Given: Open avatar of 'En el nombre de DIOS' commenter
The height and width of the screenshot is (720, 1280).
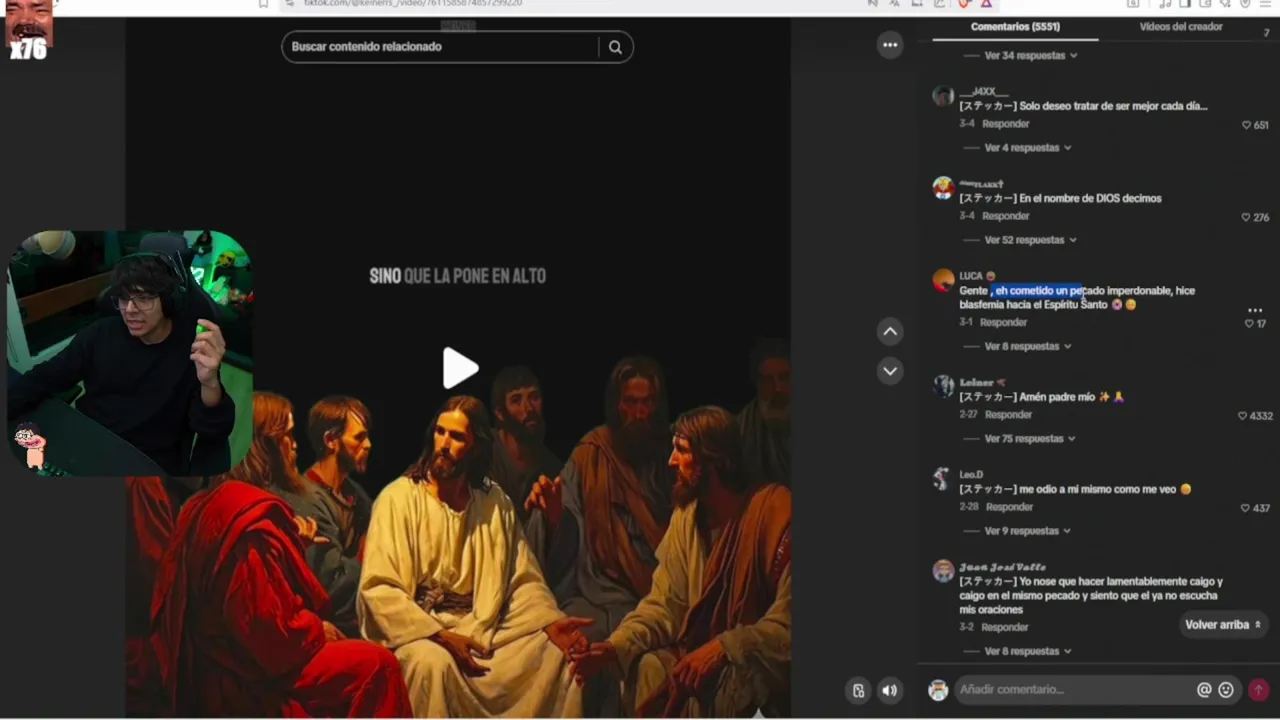Looking at the screenshot, I should click(x=943, y=188).
